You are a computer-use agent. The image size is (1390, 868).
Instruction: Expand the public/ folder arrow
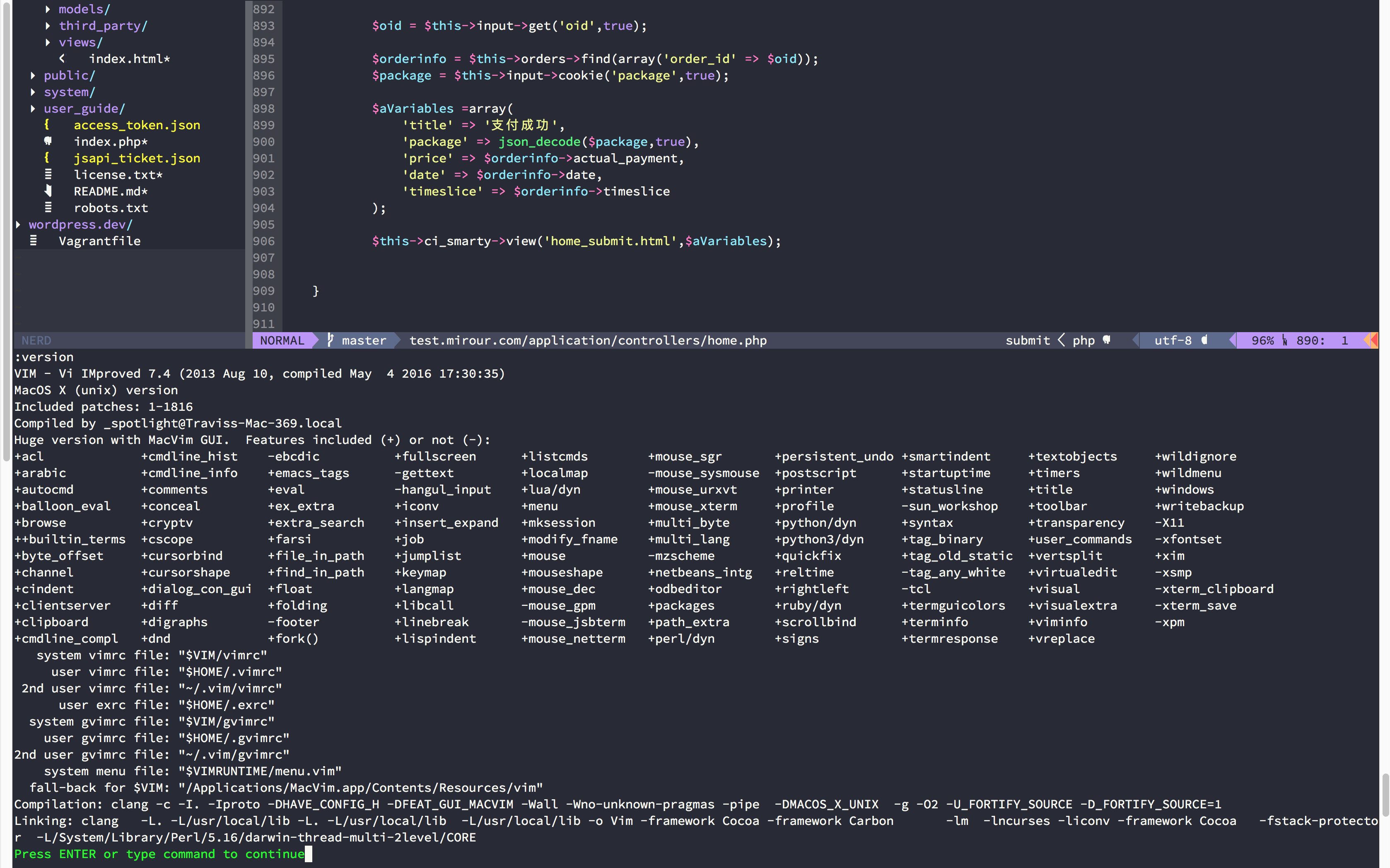click(x=33, y=76)
